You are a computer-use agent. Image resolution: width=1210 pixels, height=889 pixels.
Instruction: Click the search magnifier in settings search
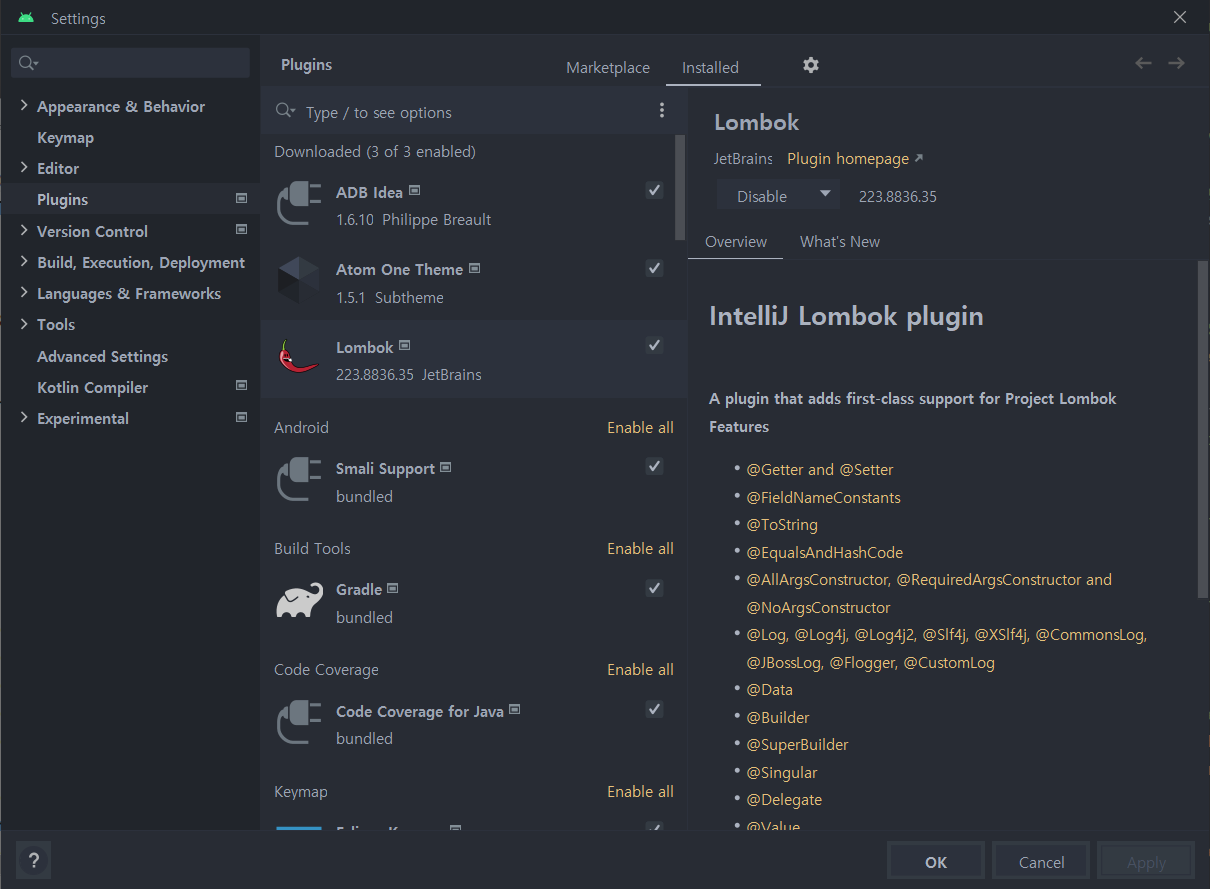[x=28, y=63]
